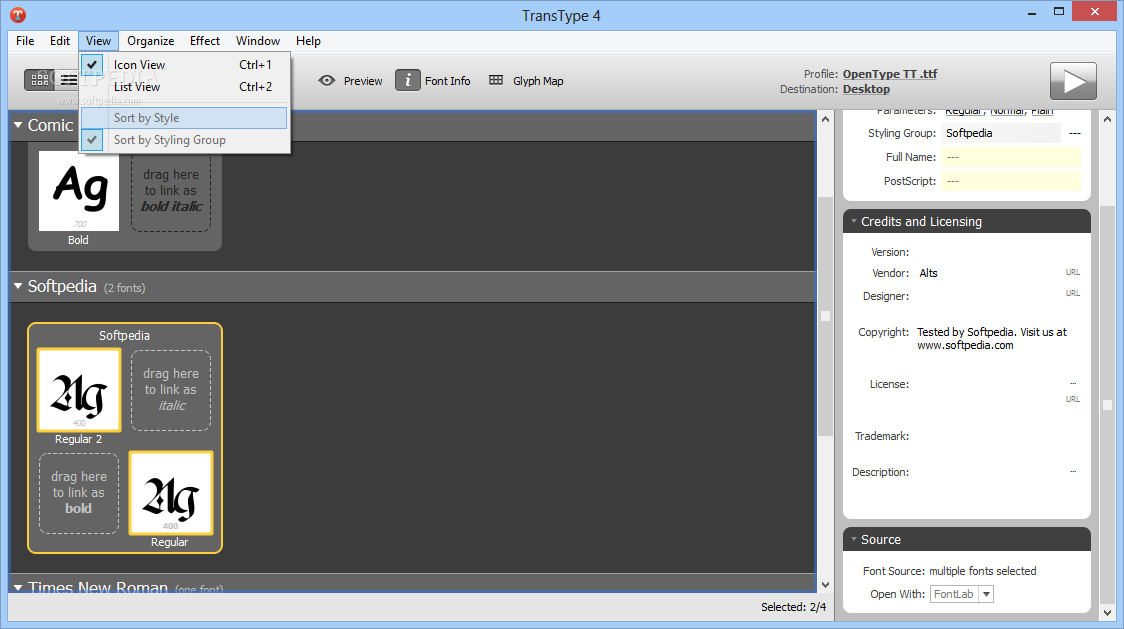Click the Comic bold italic drop slot

click(171, 191)
